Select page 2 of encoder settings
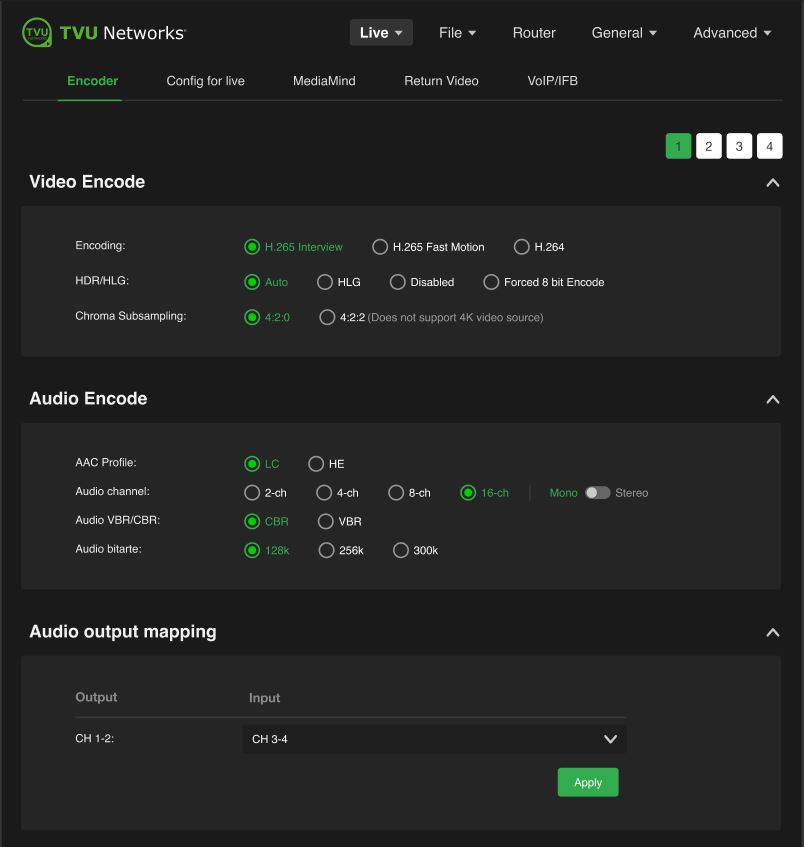 pos(708,145)
